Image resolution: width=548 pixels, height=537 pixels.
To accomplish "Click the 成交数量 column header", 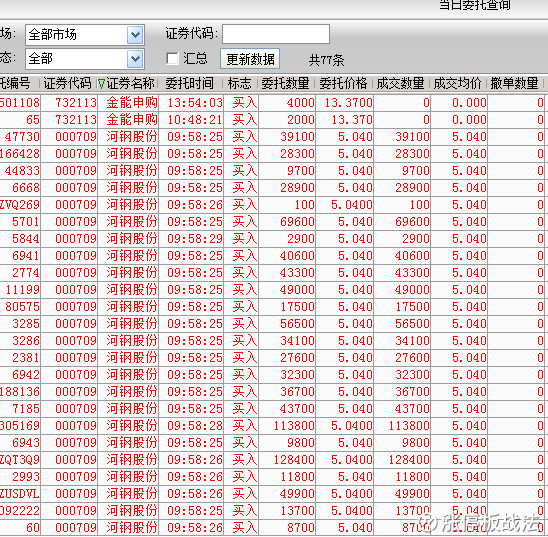I will coord(400,84).
